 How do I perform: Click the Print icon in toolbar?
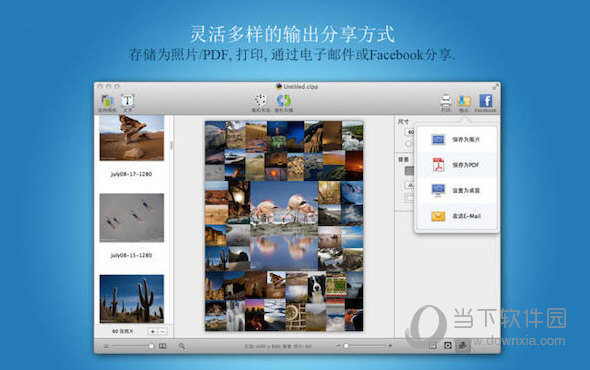point(446,103)
